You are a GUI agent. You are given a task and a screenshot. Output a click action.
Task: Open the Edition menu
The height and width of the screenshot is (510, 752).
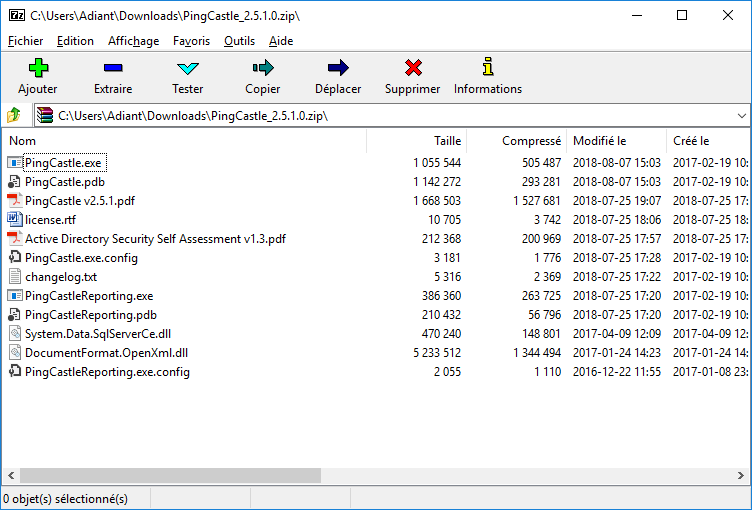(75, 41)
